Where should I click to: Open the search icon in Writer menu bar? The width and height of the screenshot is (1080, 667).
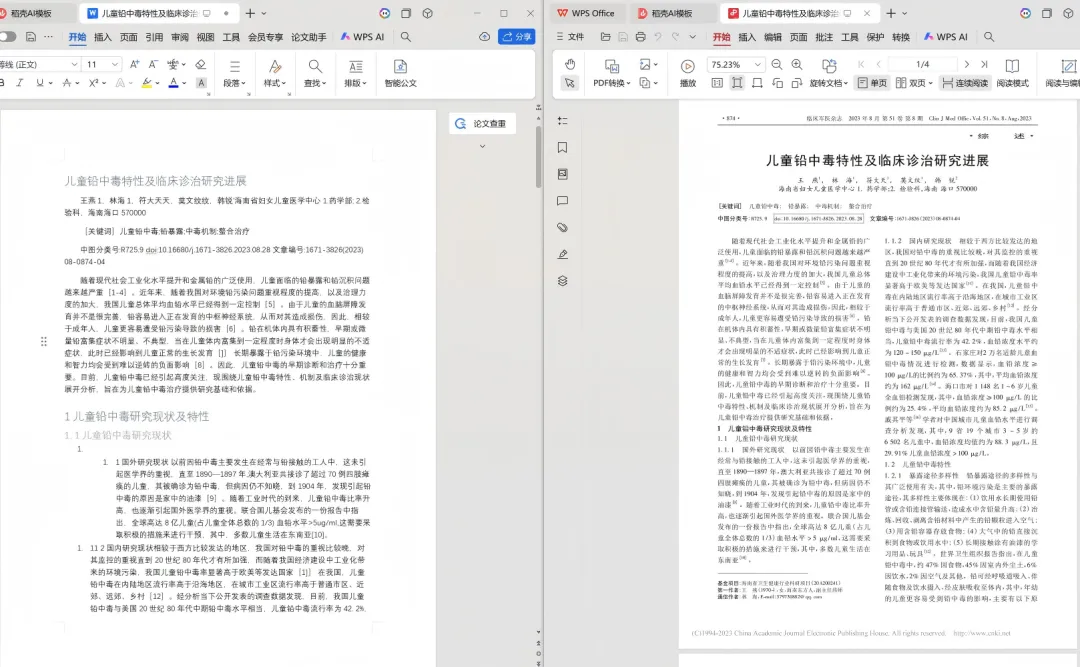click(x=406, y=37)
